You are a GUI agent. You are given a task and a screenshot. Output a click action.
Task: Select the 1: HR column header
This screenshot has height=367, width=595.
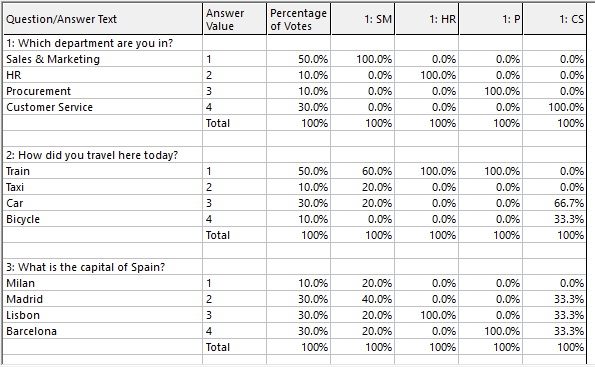click(427, 19)
